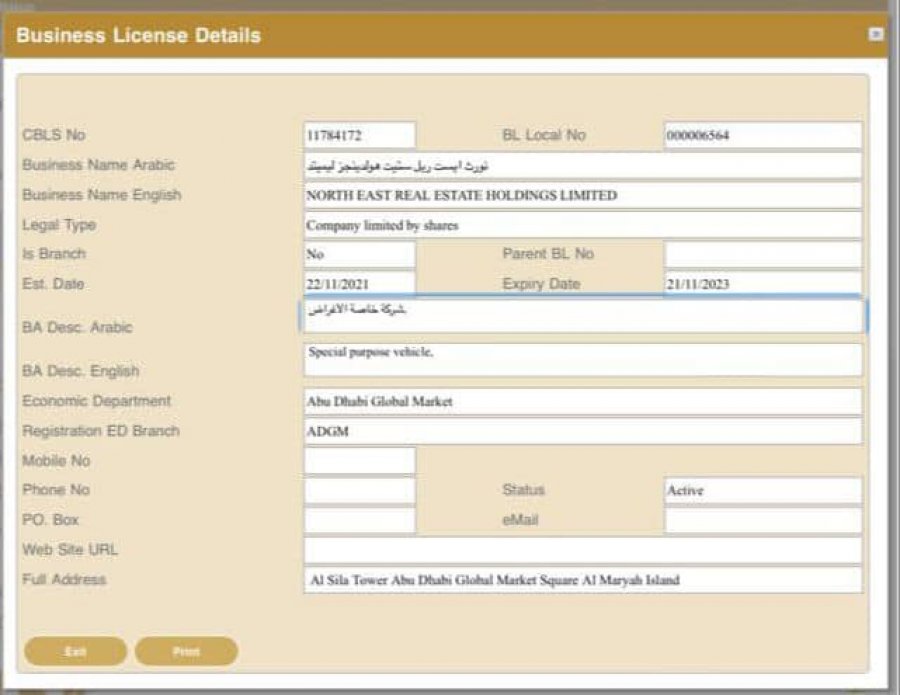Image resolution: width=900 pixels, height=695 pixels.
Task: Click the Business Name Arabic field
Action: 582,165
